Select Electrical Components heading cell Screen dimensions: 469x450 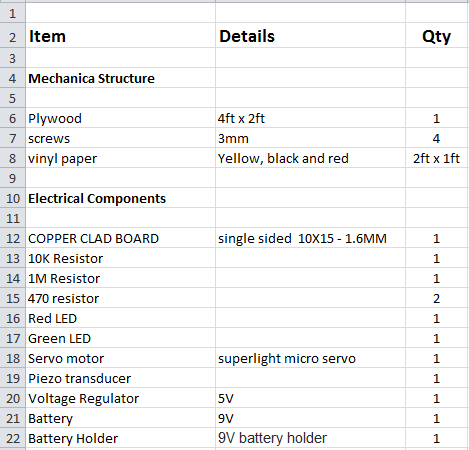[120, 198]
